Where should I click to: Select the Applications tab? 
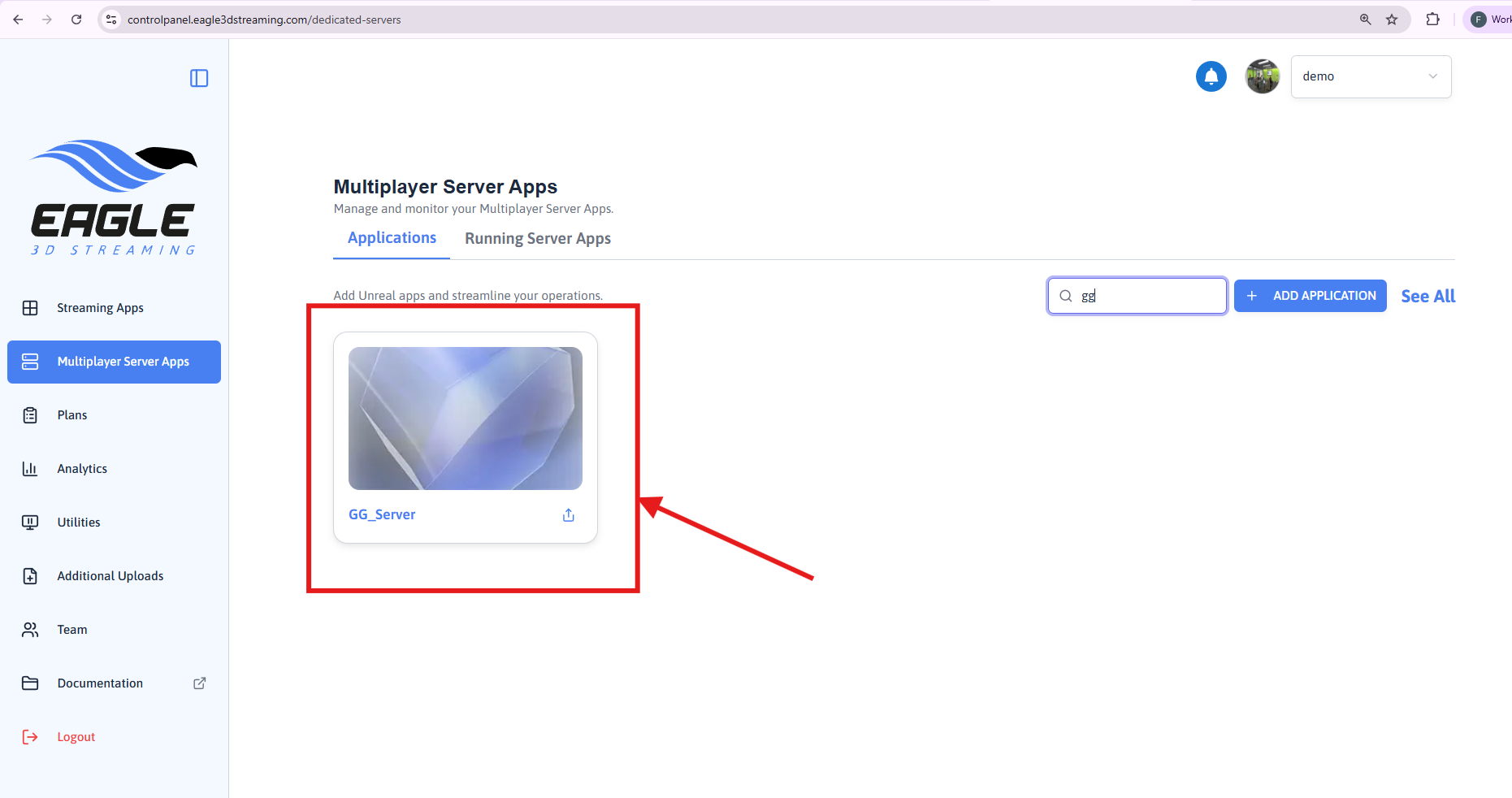point(392,238)
